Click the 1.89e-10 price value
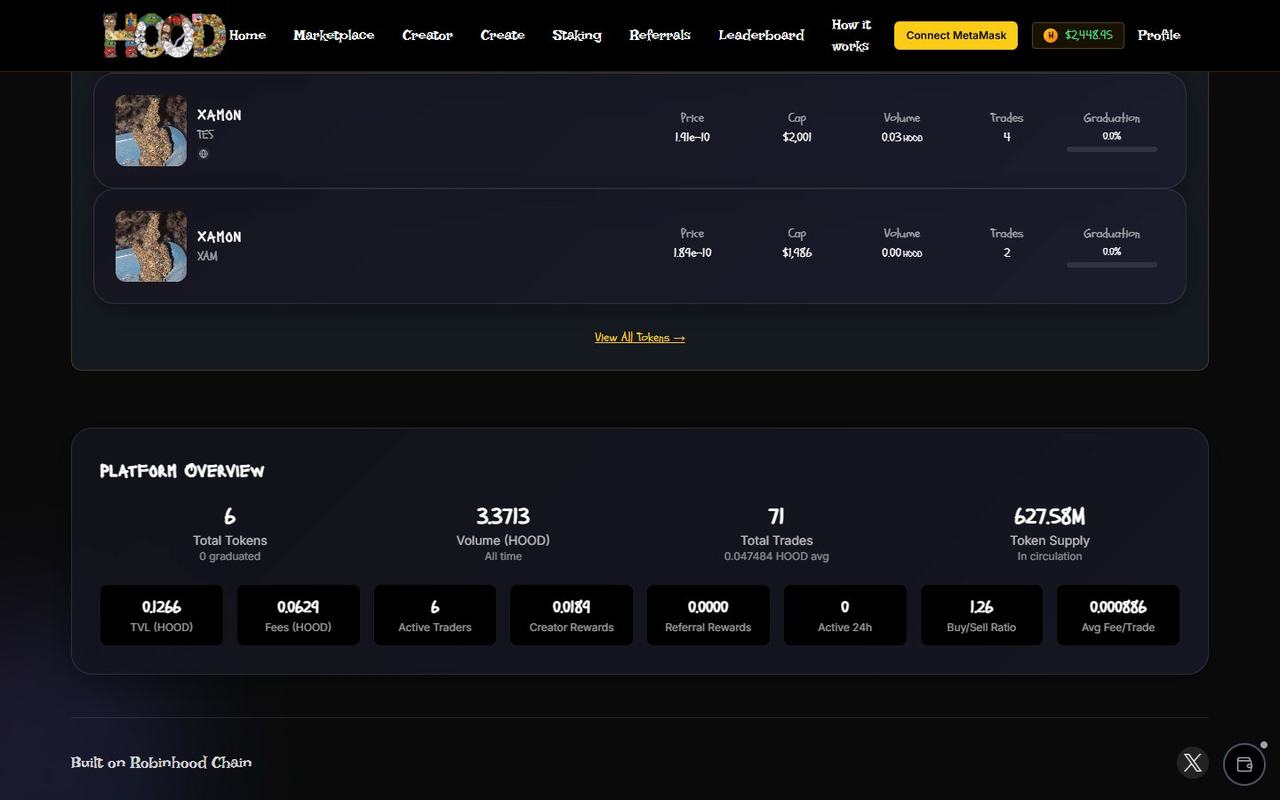The height and width of the screenshot is (800, 1280). (692, 253)
